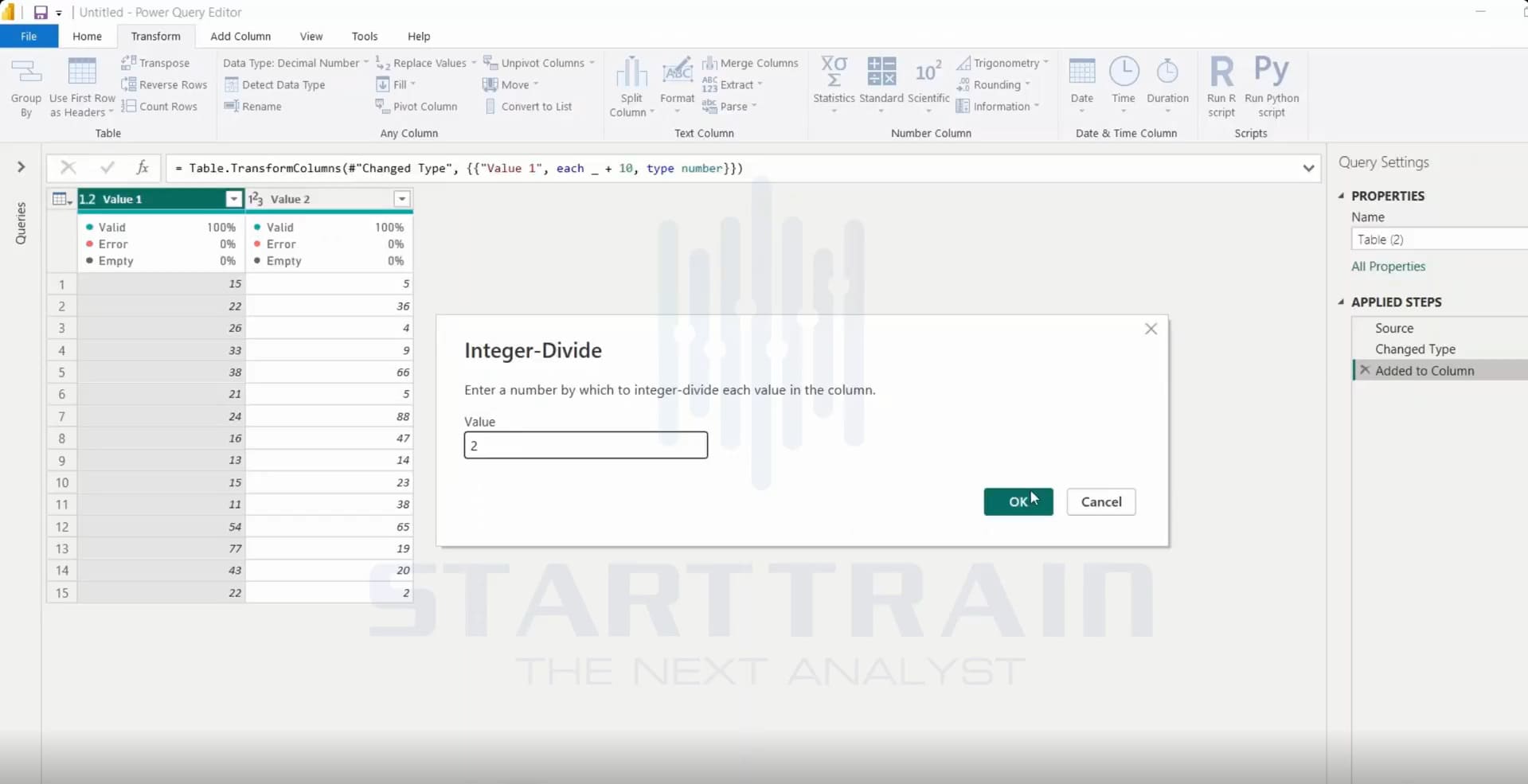Click Count Rows in the ribbon

point(159,106)
